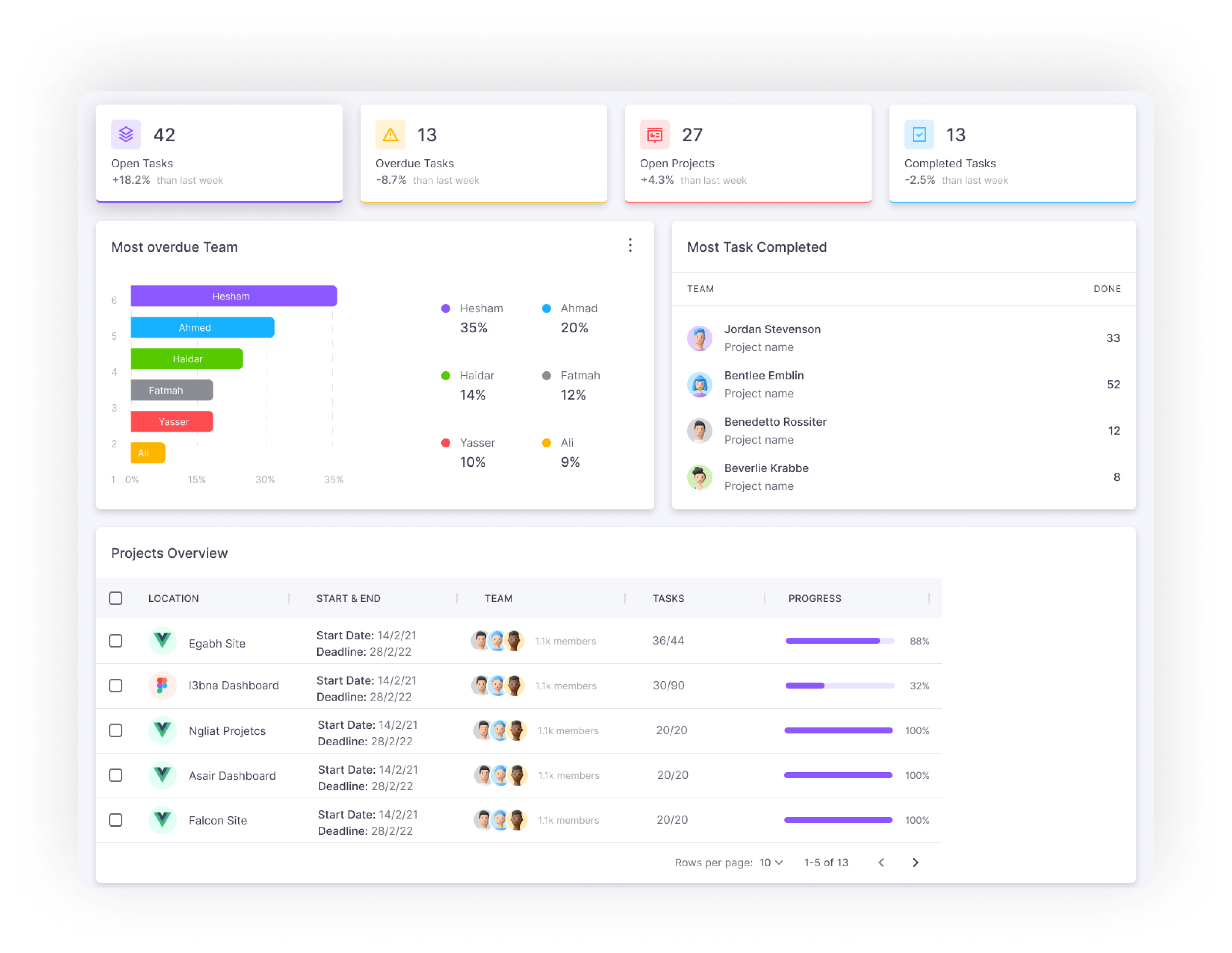Select the Falcon Site row checkbox
This screenshot has width=1232, height=953.
(116, 820)
